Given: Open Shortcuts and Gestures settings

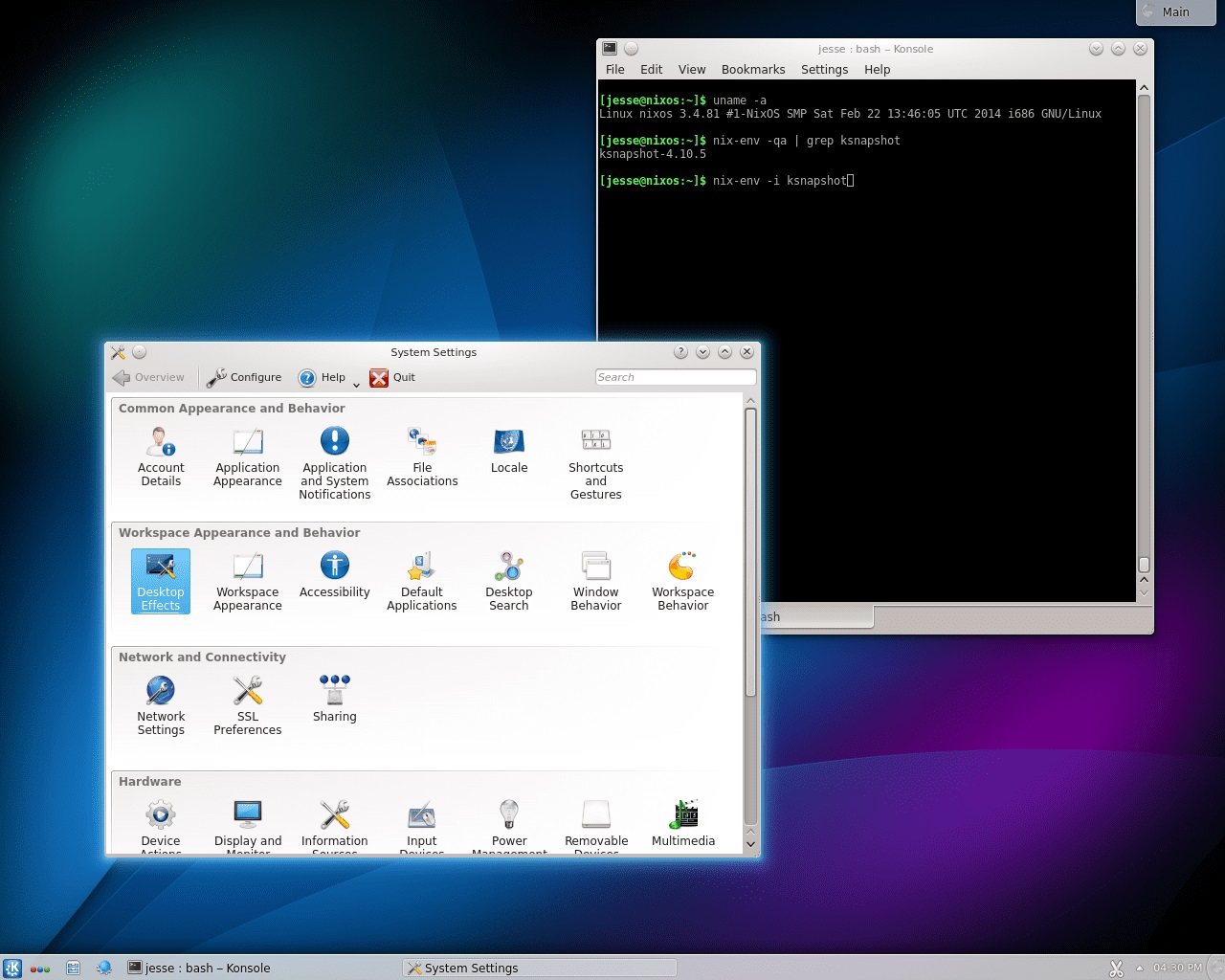Looking at the screenshot, I should pyautogui.click(x=596, y=463).
